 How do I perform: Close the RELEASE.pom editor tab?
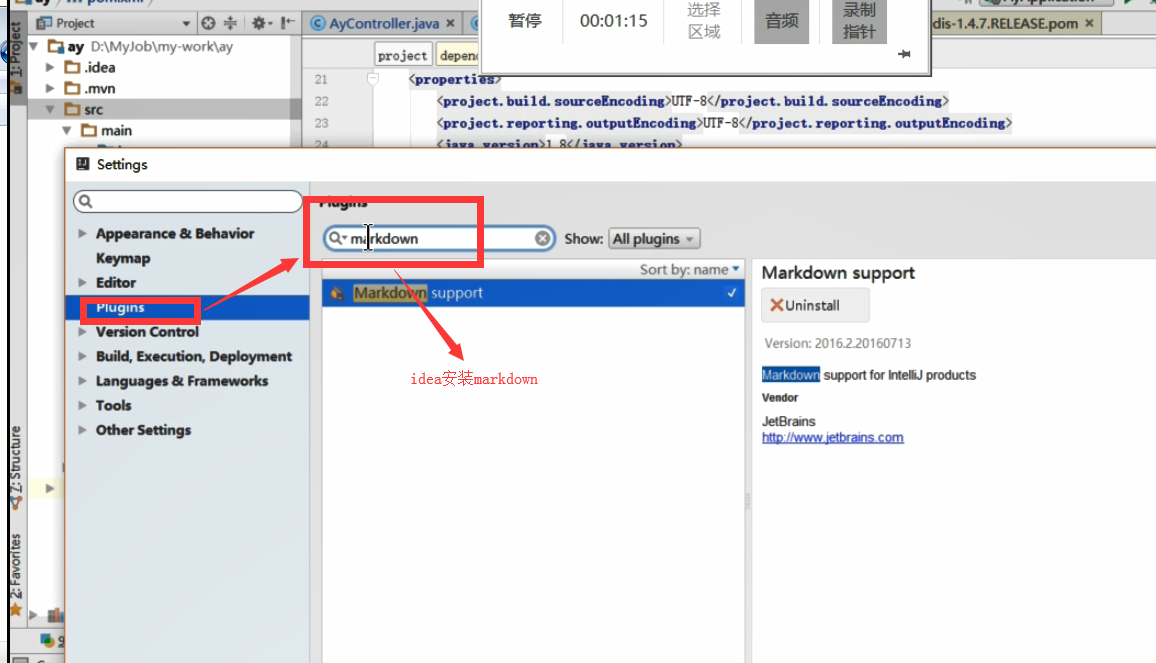1090,24
